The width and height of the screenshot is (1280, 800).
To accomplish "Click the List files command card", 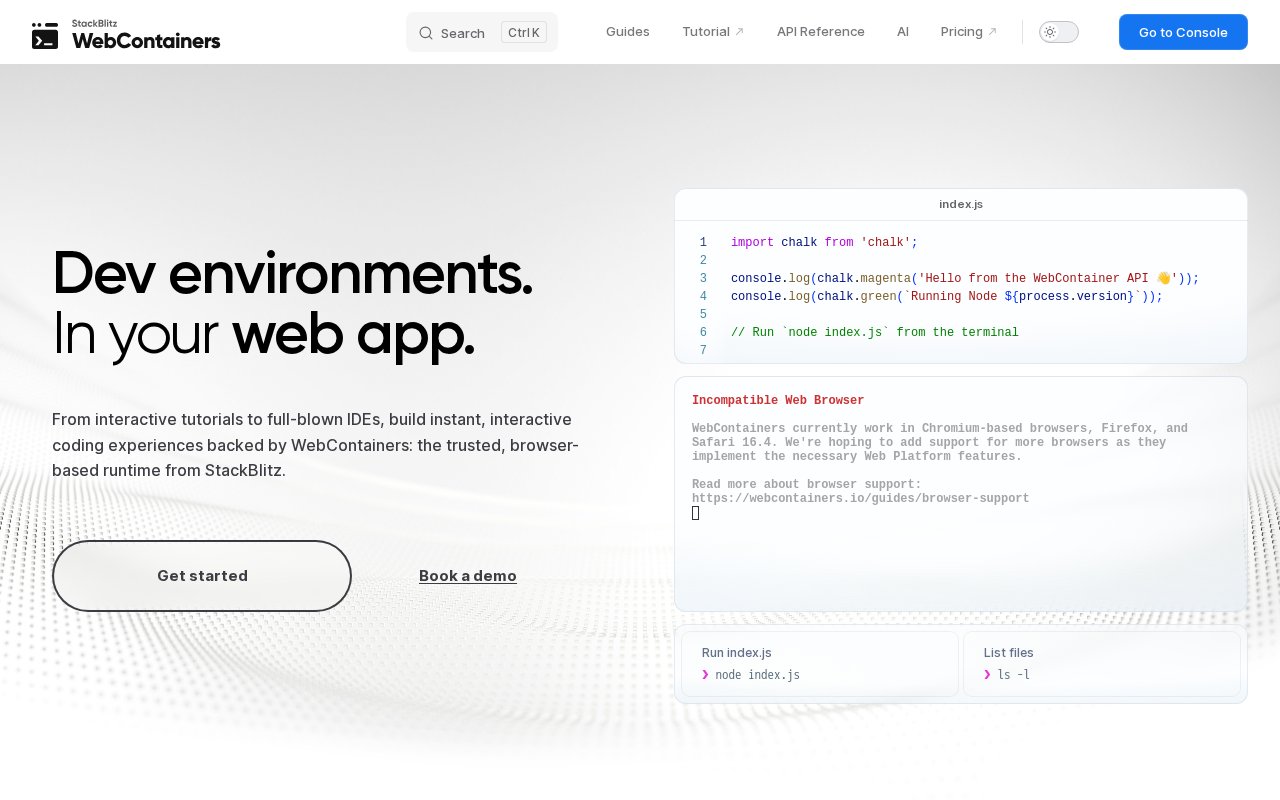I will tap(1102, 664).
